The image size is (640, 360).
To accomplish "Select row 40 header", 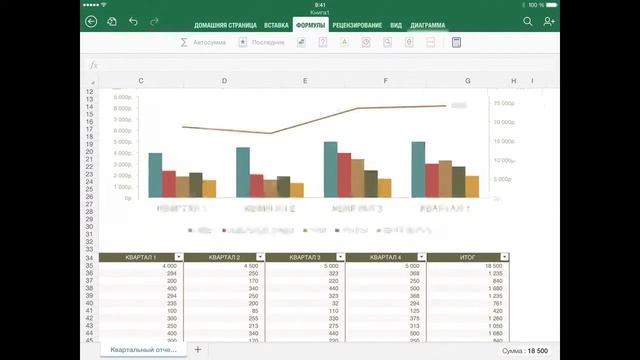I will click(89, 303).
